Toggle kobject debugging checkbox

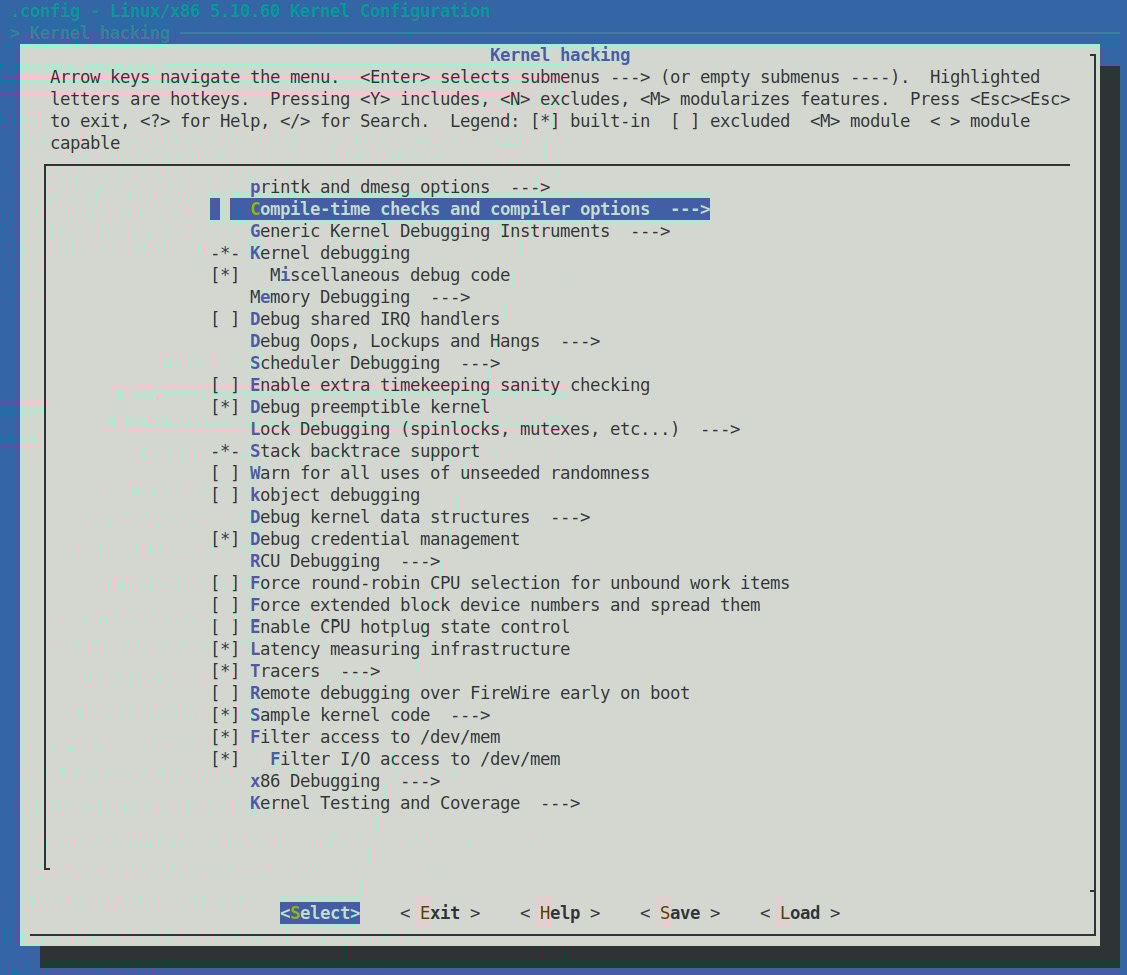(x=225, y=495)
